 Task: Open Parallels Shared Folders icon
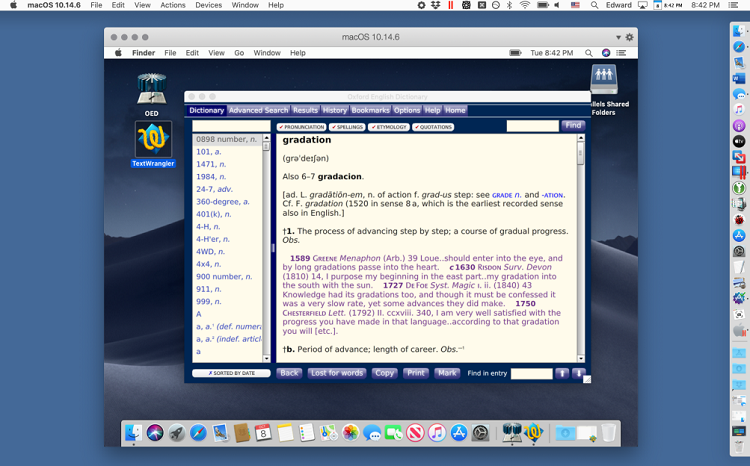(603, 80)
